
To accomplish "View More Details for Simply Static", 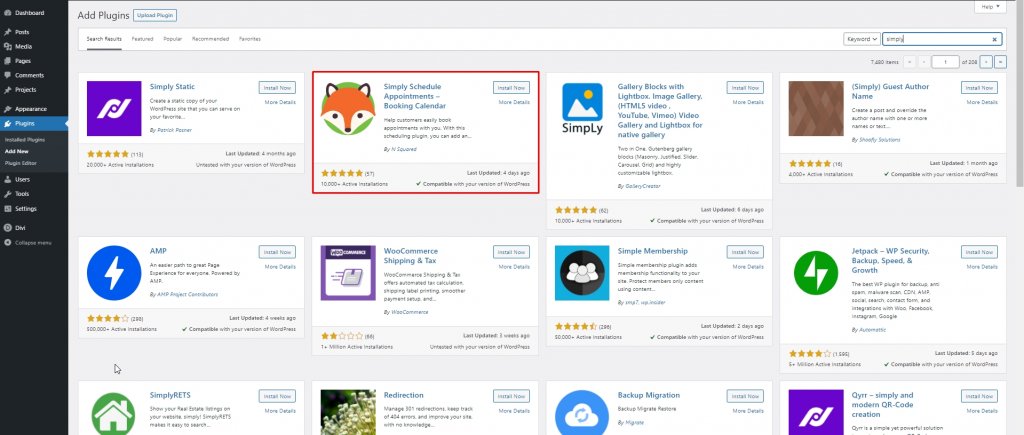I will (x=280, y=102).
